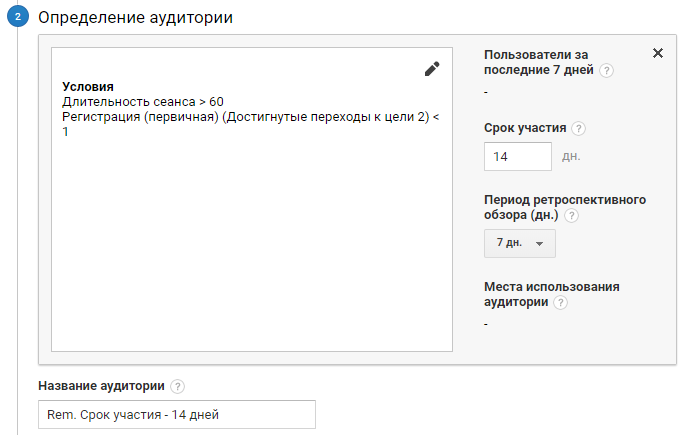The width and height of the screenshot is (685, 435).
Task: Open help for Пользователи за последние 7 дней
Action: (606, 70)
